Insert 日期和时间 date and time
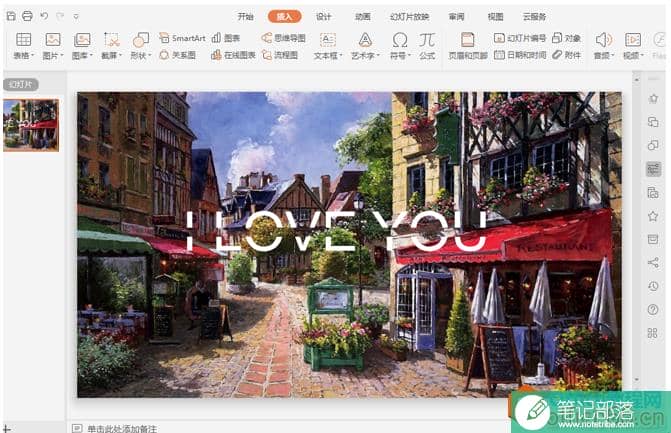 pyautogui.click(x=520, y=55)
